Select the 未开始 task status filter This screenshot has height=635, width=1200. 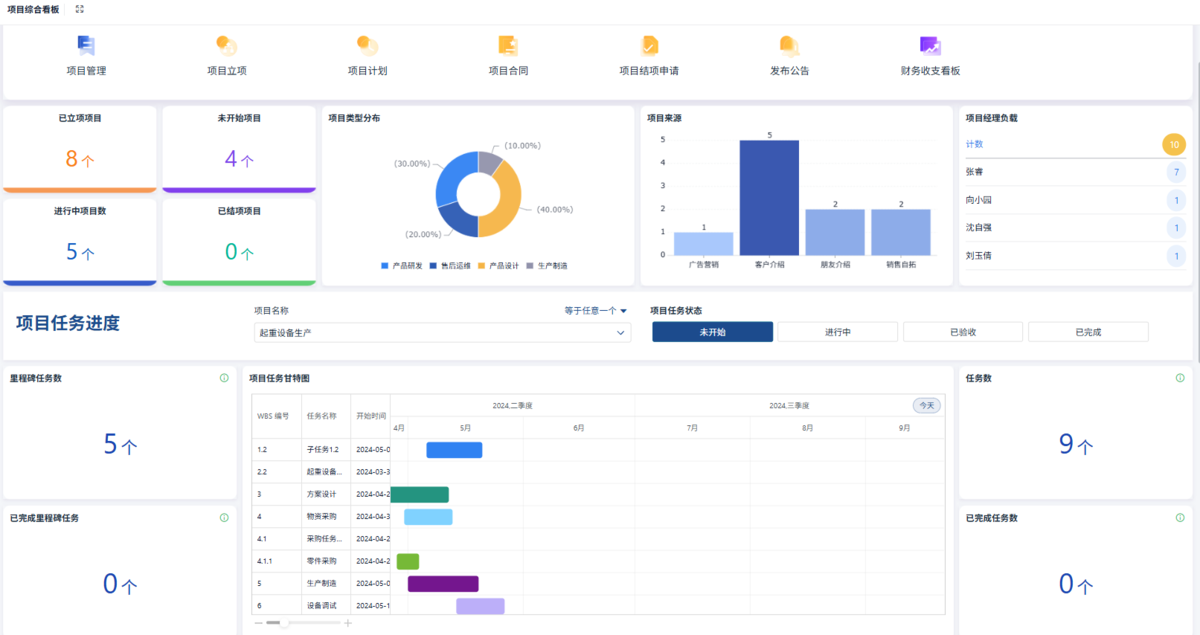pyautogui.click(x=712, y=332)
